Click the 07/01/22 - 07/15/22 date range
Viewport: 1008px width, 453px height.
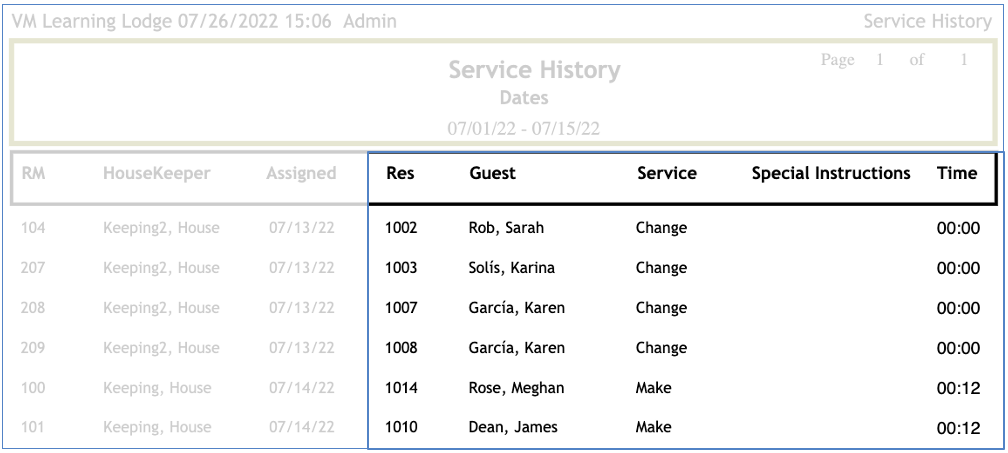pyautogui.click(x=523, y=128)
